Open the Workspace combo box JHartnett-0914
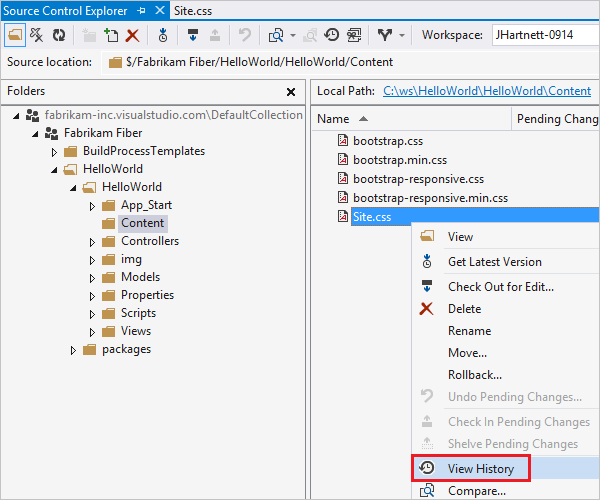 coord(546,35)
